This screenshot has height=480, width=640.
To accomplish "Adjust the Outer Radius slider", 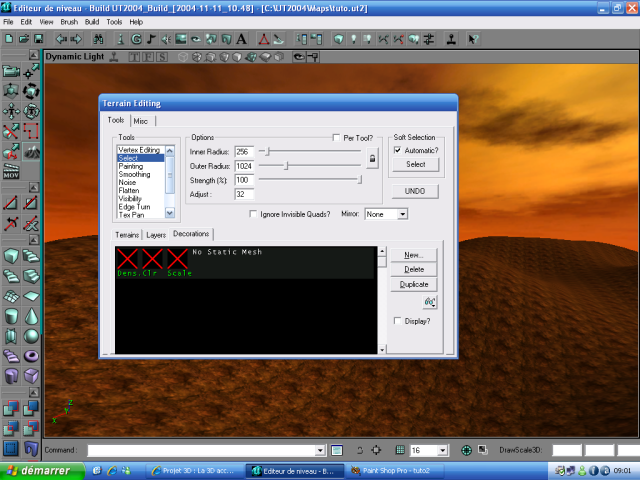I will (x=287, y=165).
